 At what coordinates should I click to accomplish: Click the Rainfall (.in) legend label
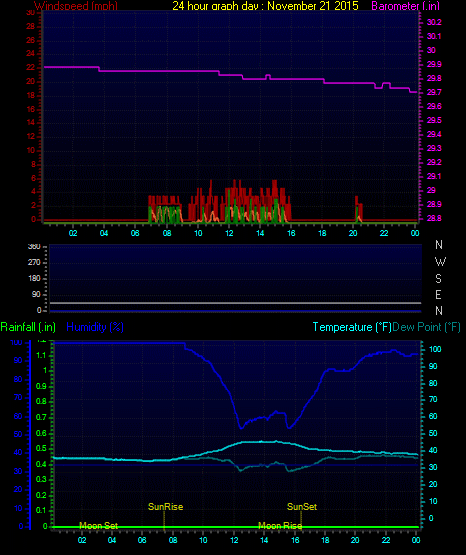point(28,327)
